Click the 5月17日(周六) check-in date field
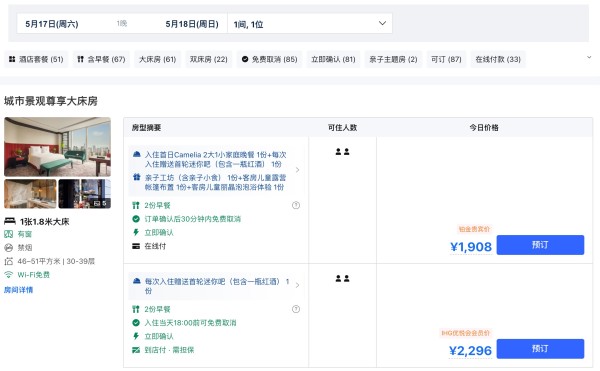 52,24
